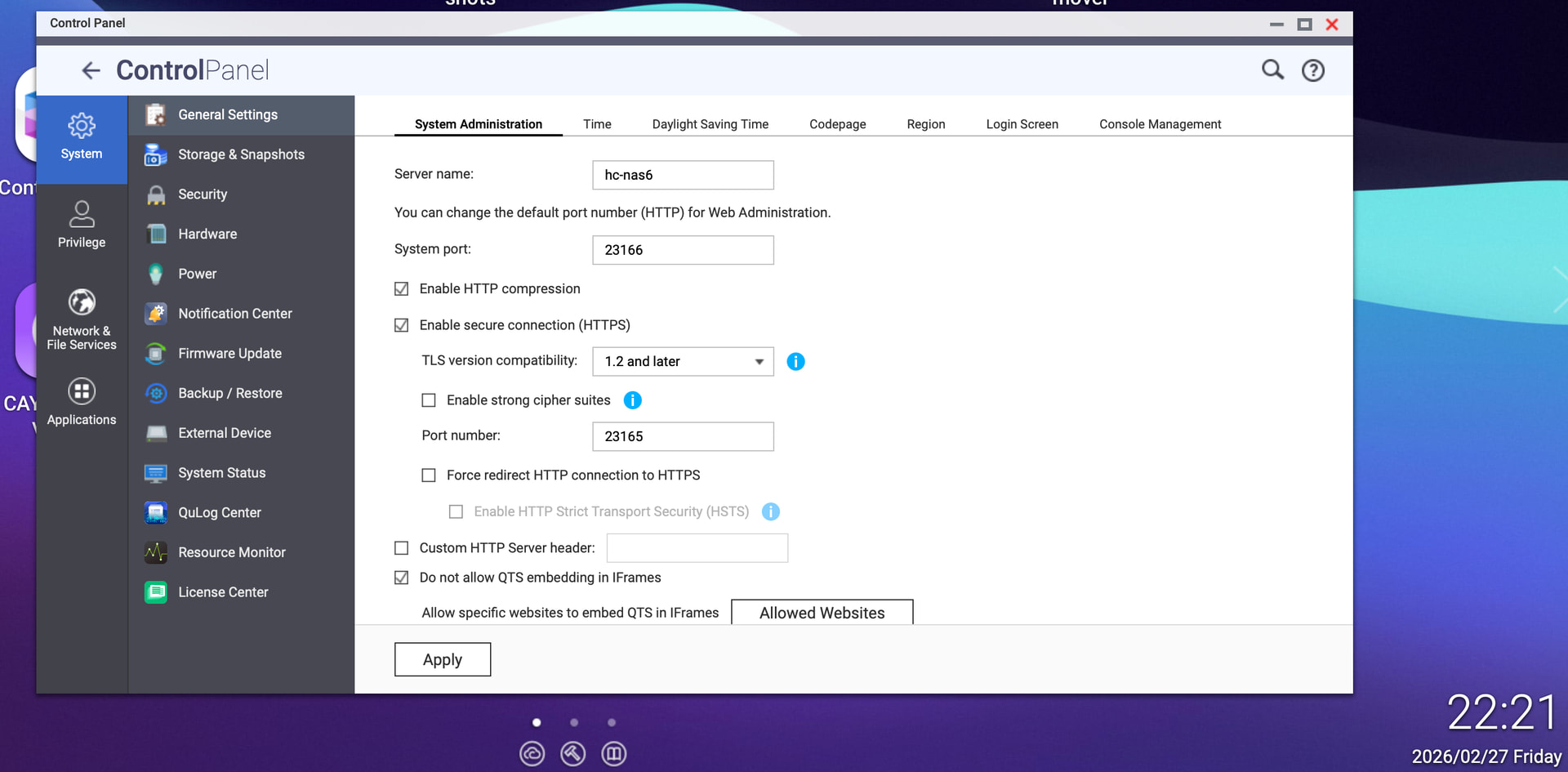Show info for strong cipher suites
Image resolution: width=1568 pixels, height=772 pixels.
pos(632,400)
